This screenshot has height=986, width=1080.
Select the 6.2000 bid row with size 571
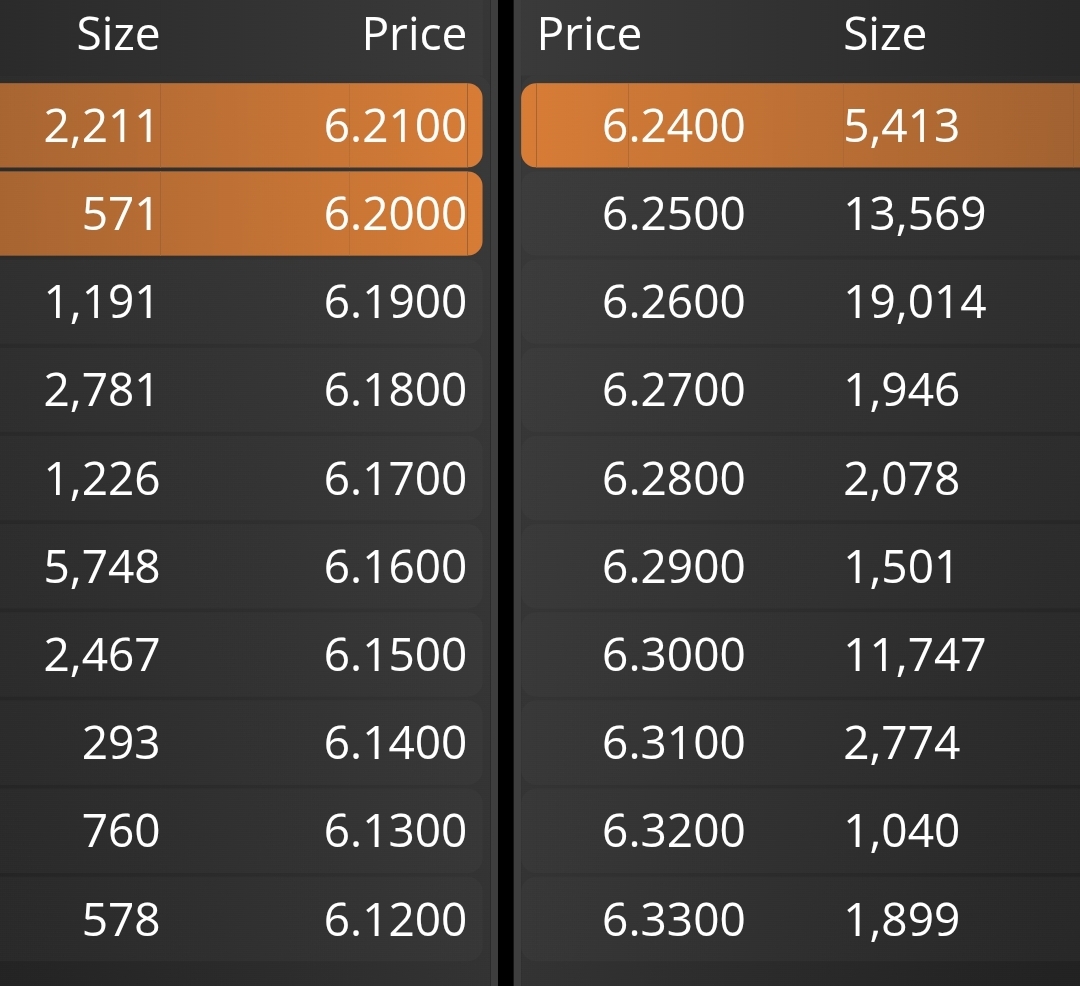[240, 213]
